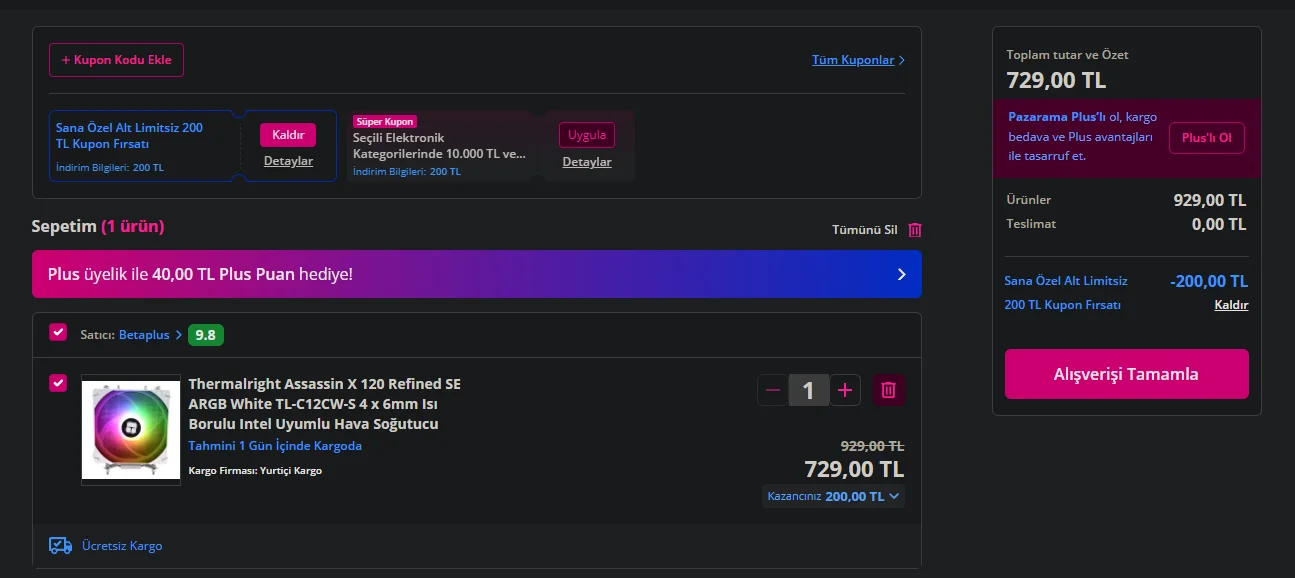Click the quantity field showing 1
Screen dimensions: 1295x578
[809, 390]
